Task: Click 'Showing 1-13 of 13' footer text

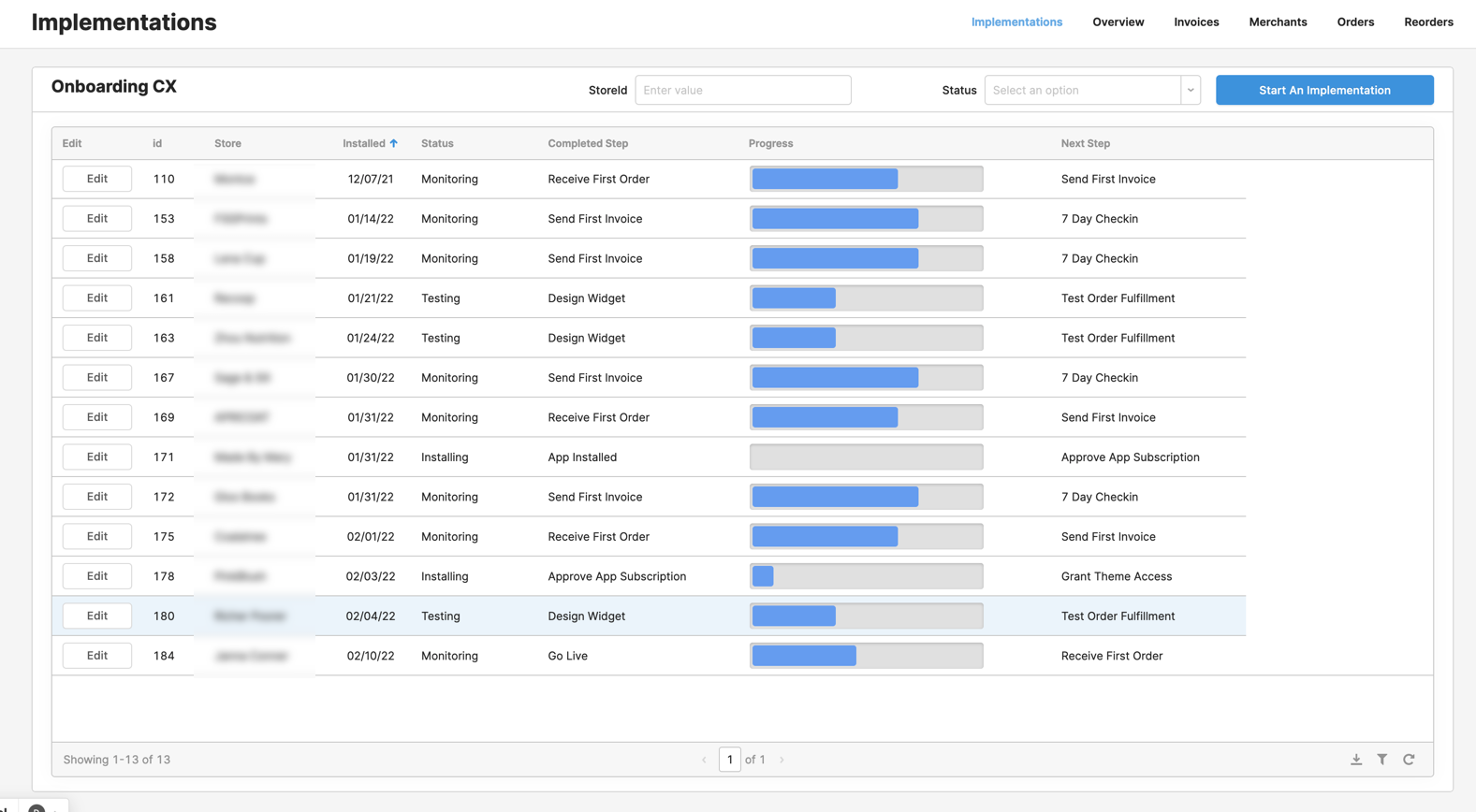Action: pos(117,760)
